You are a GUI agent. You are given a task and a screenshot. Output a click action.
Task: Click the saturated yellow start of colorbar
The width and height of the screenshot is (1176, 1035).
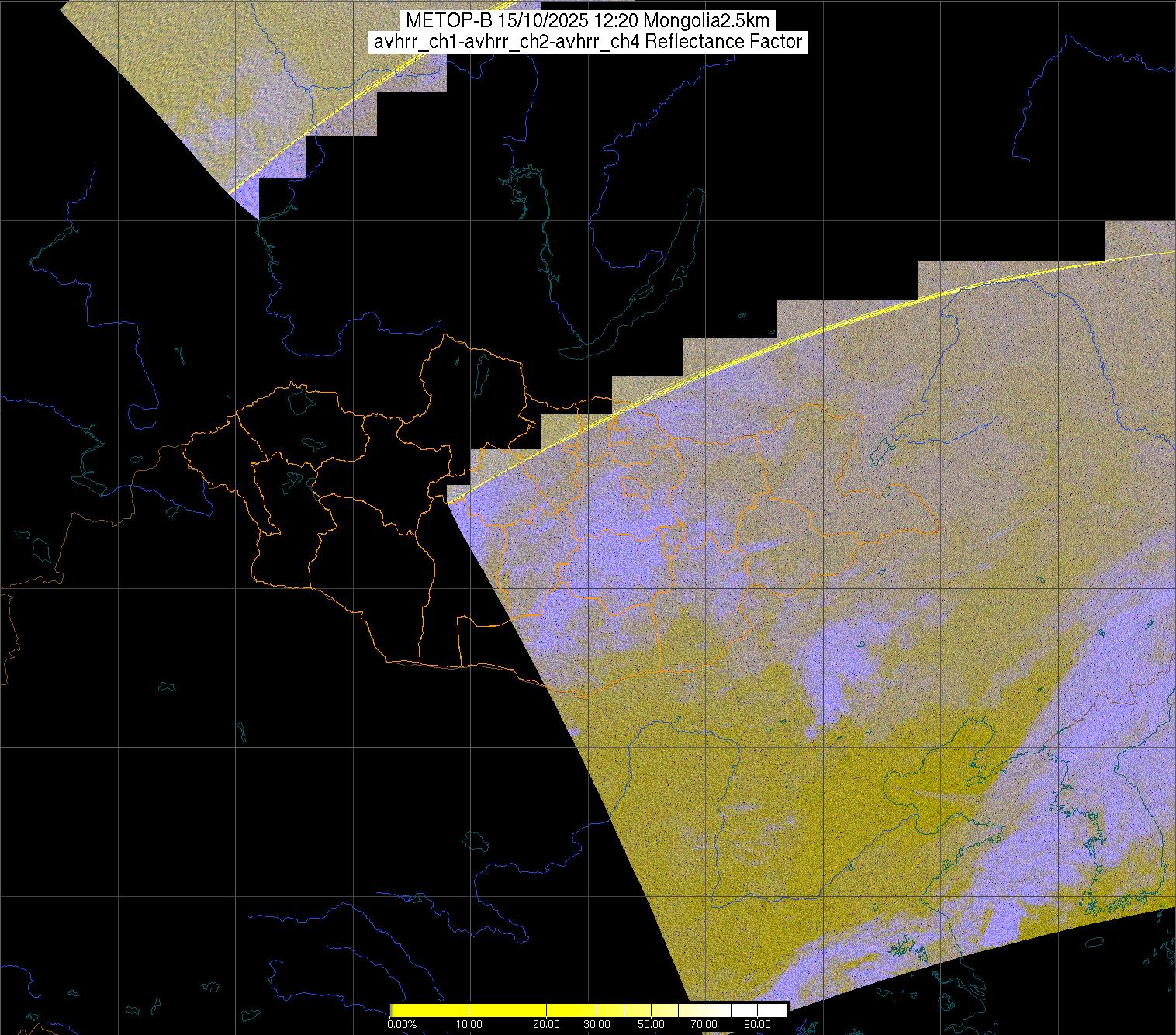397,1010
